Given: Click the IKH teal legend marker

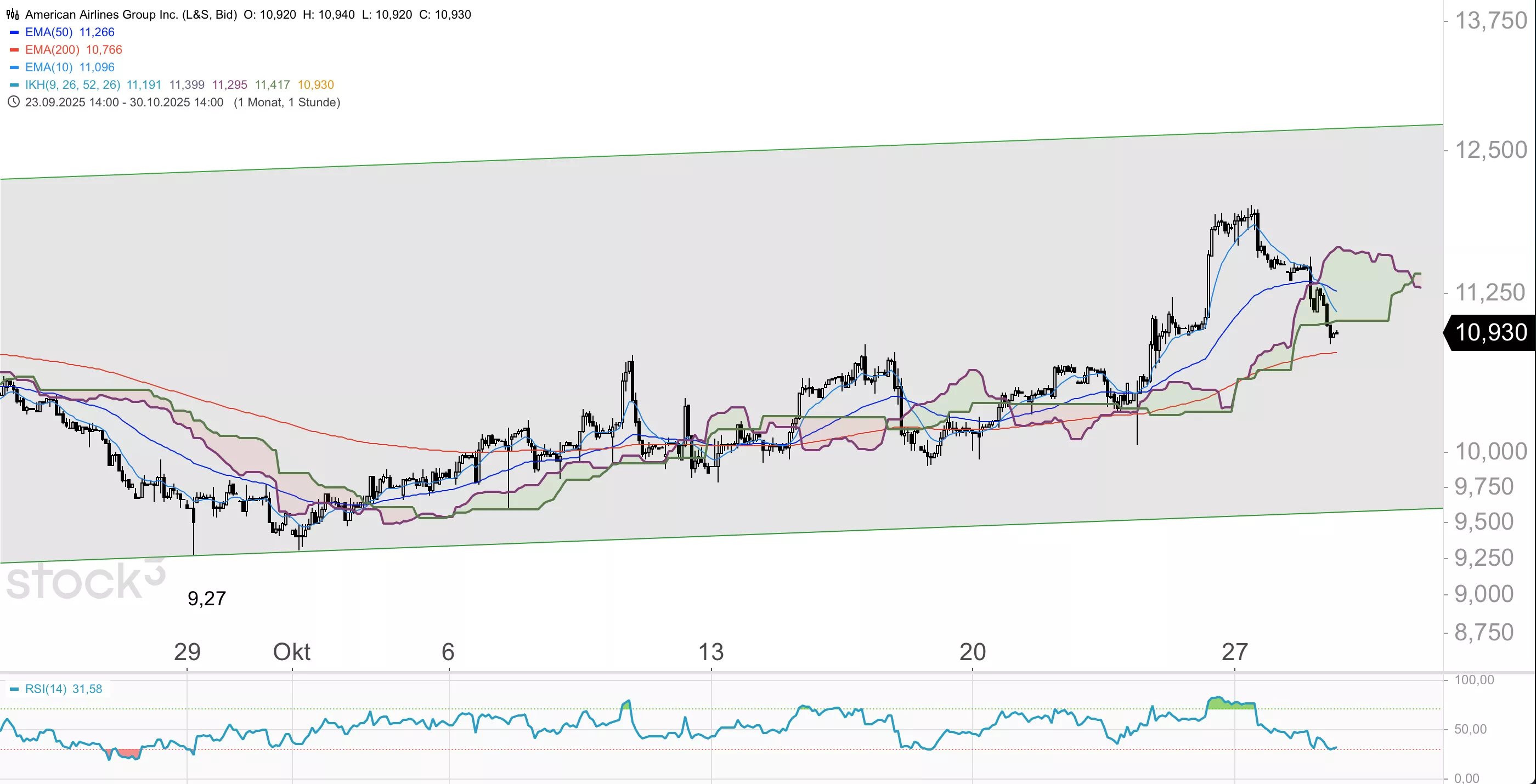Looking at the screenshot, I should pyautogui.click(x=14, y=84).
